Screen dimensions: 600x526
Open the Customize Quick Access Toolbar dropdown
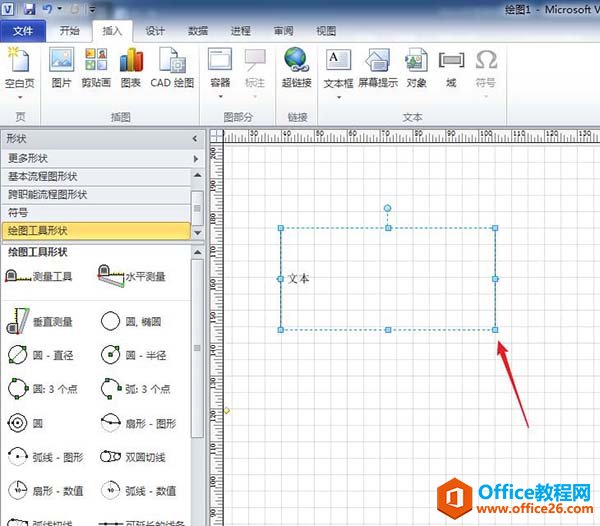point(92,9)
